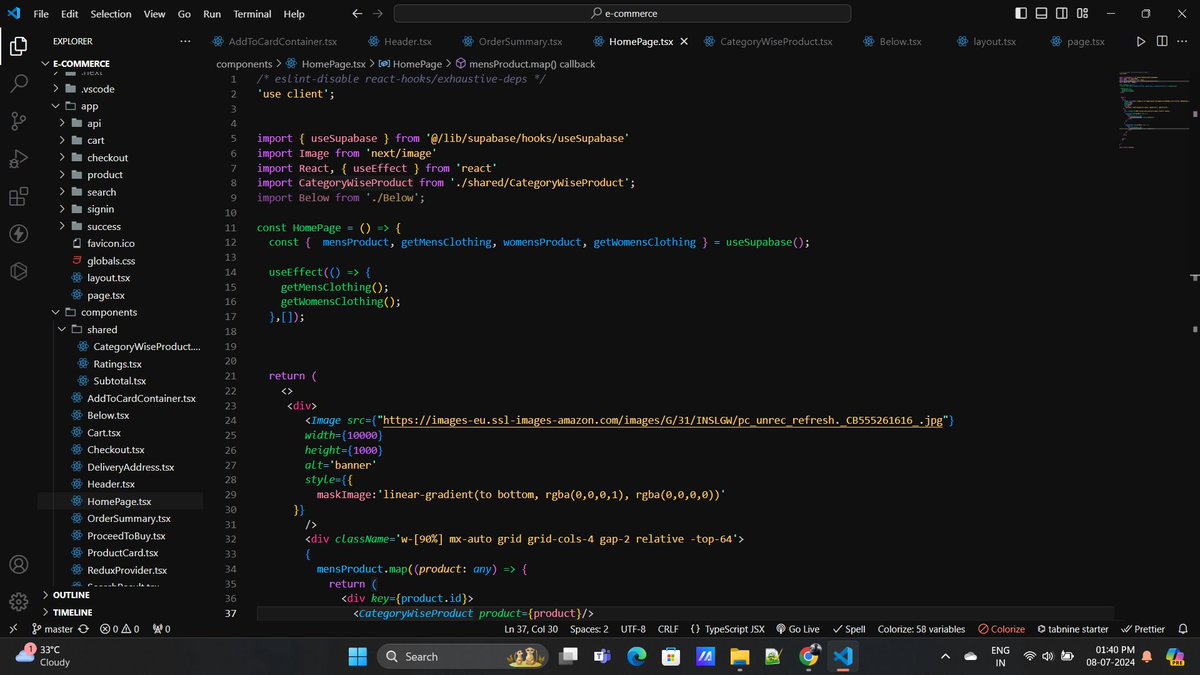Open Settings gear in Activity Bar

click(x=18, y=601)
